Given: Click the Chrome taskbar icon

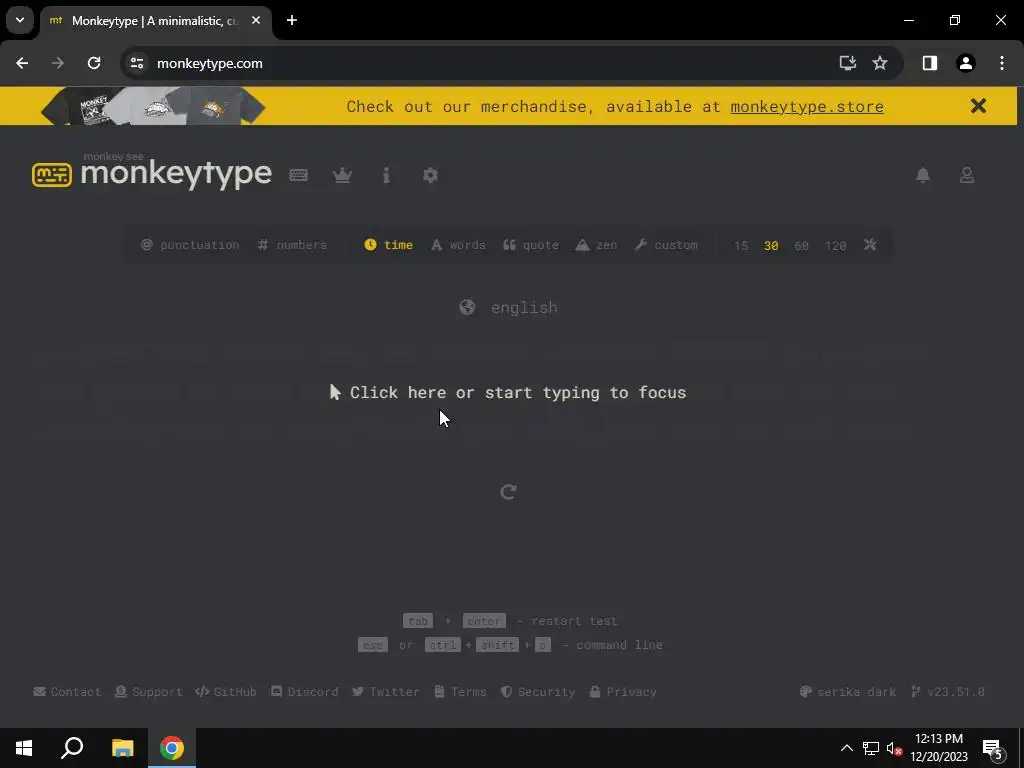Looking at the screenshot, I should [x=172, y=748].
